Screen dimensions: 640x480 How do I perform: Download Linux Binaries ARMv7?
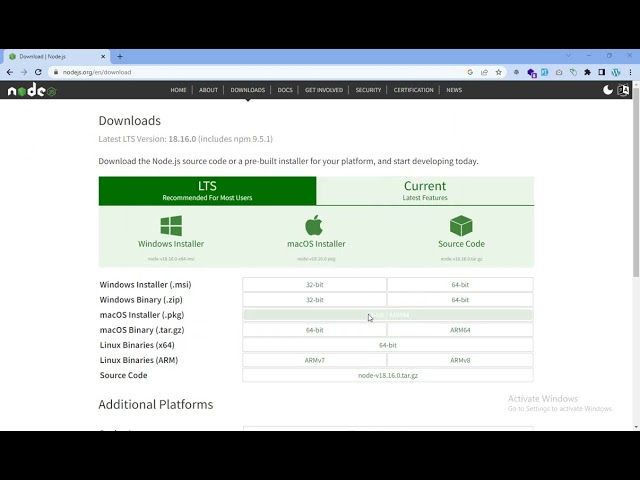click(315, 360)
